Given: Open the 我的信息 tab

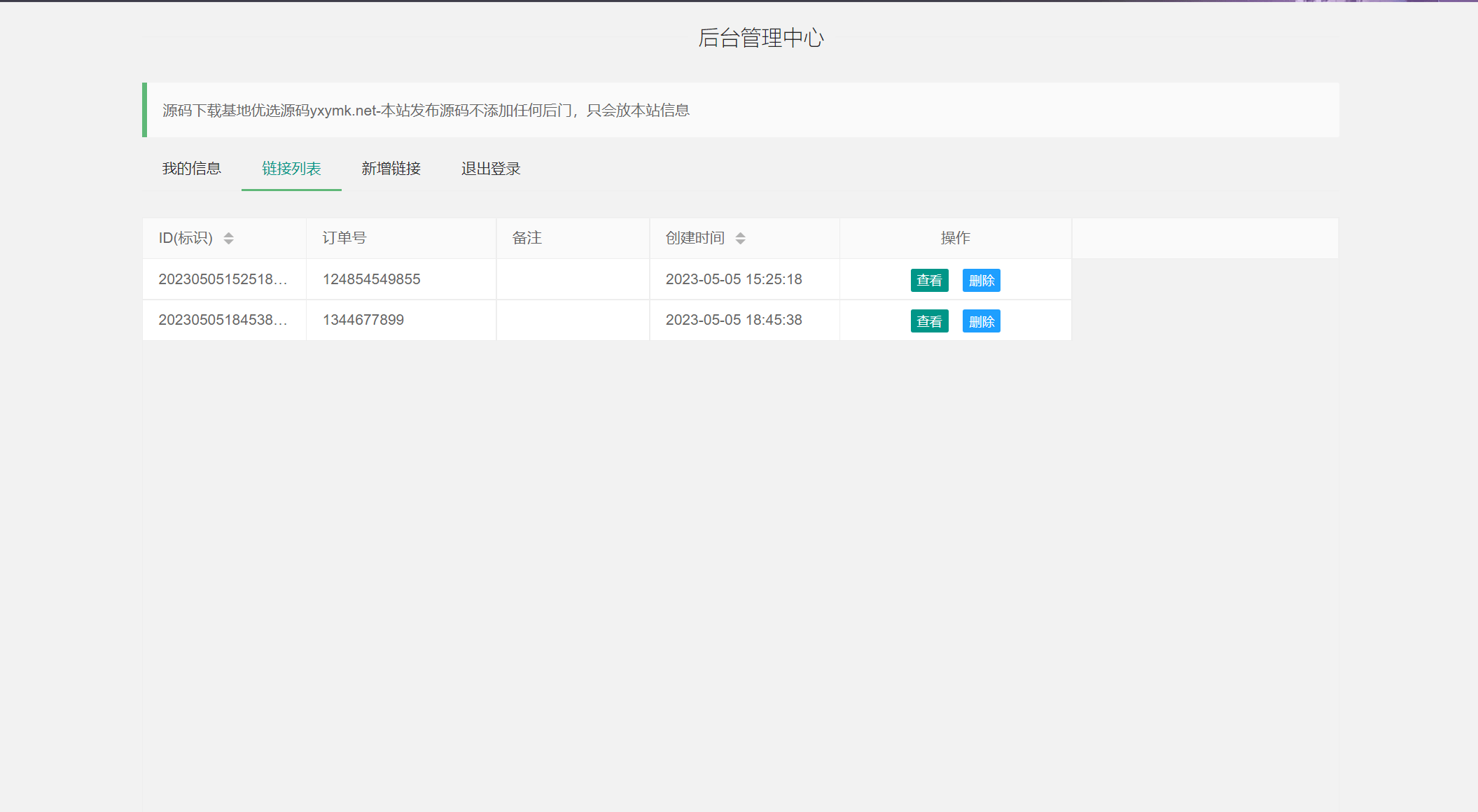Looking at the screenshot, I should 191,169.
